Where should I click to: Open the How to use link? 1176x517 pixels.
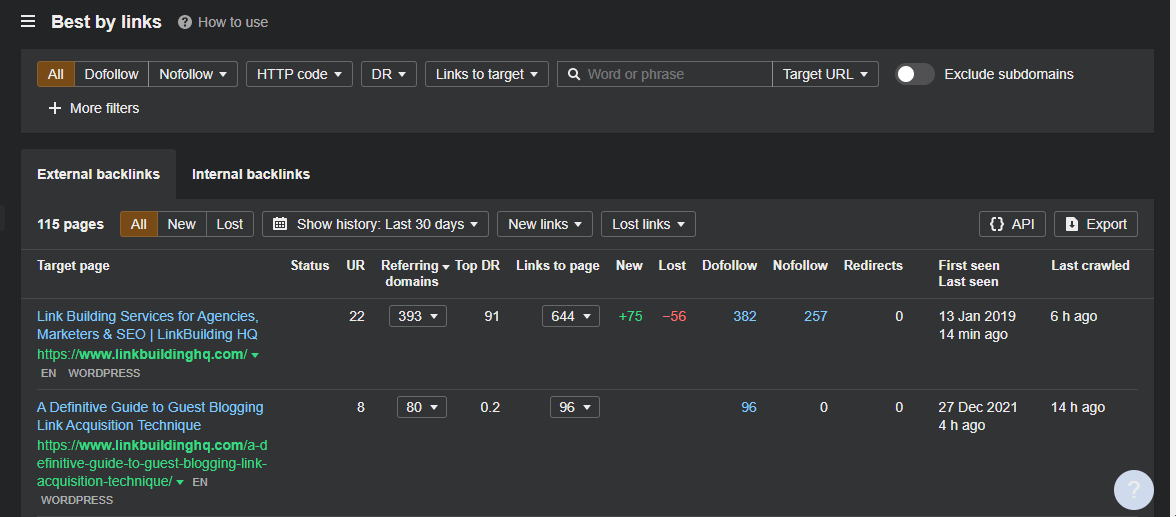(x=232, y=23)
